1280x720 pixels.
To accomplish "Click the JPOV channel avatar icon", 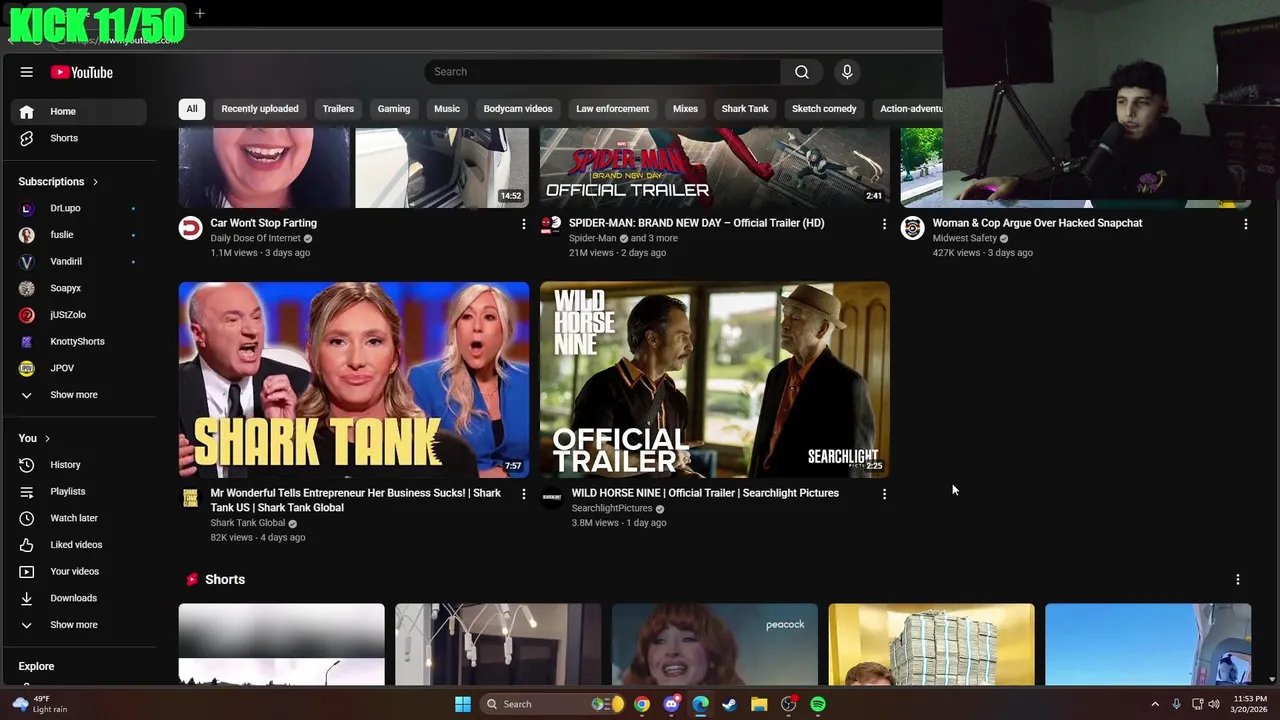I will click(27, 368).
